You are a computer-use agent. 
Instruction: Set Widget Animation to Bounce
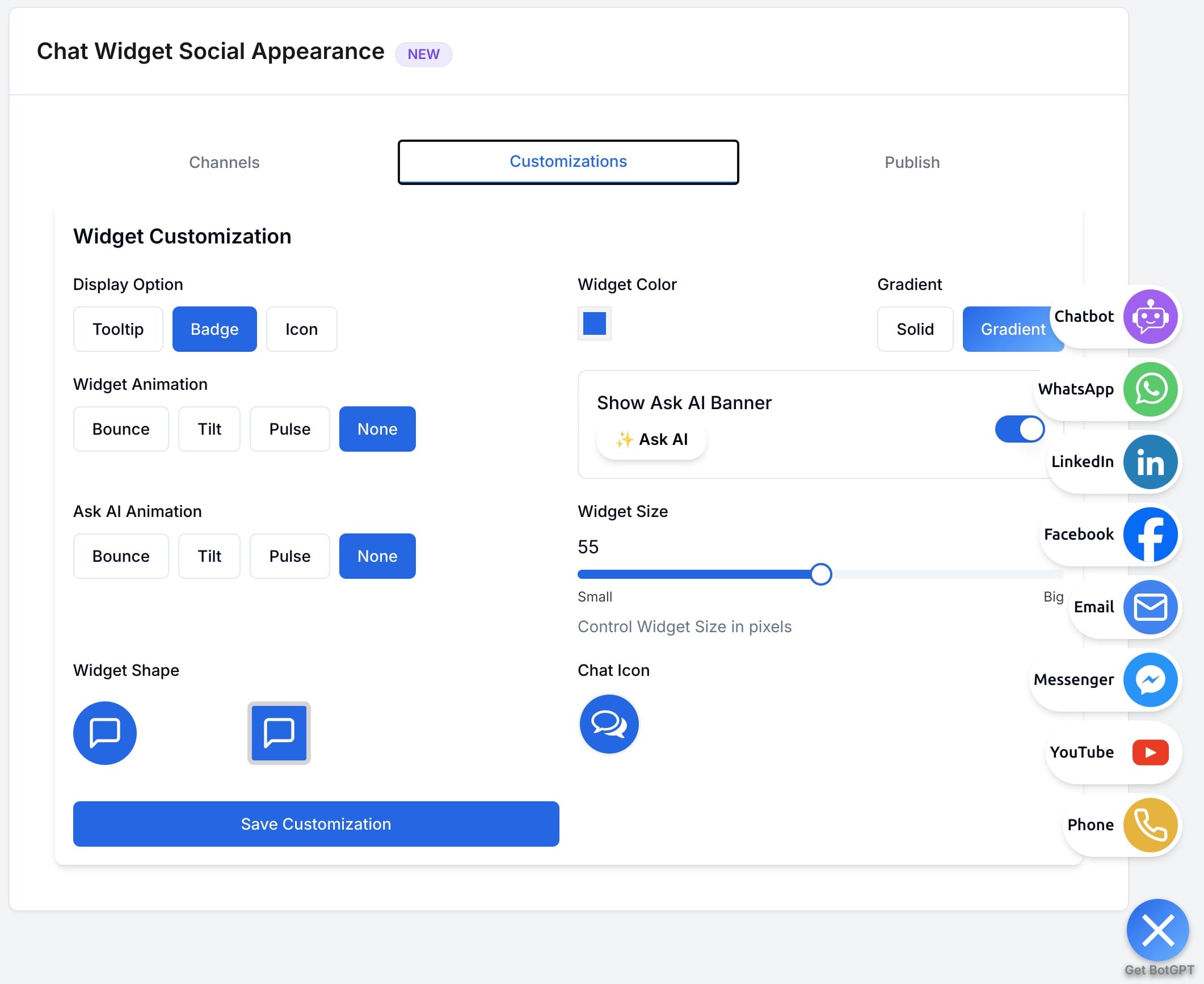120,429
